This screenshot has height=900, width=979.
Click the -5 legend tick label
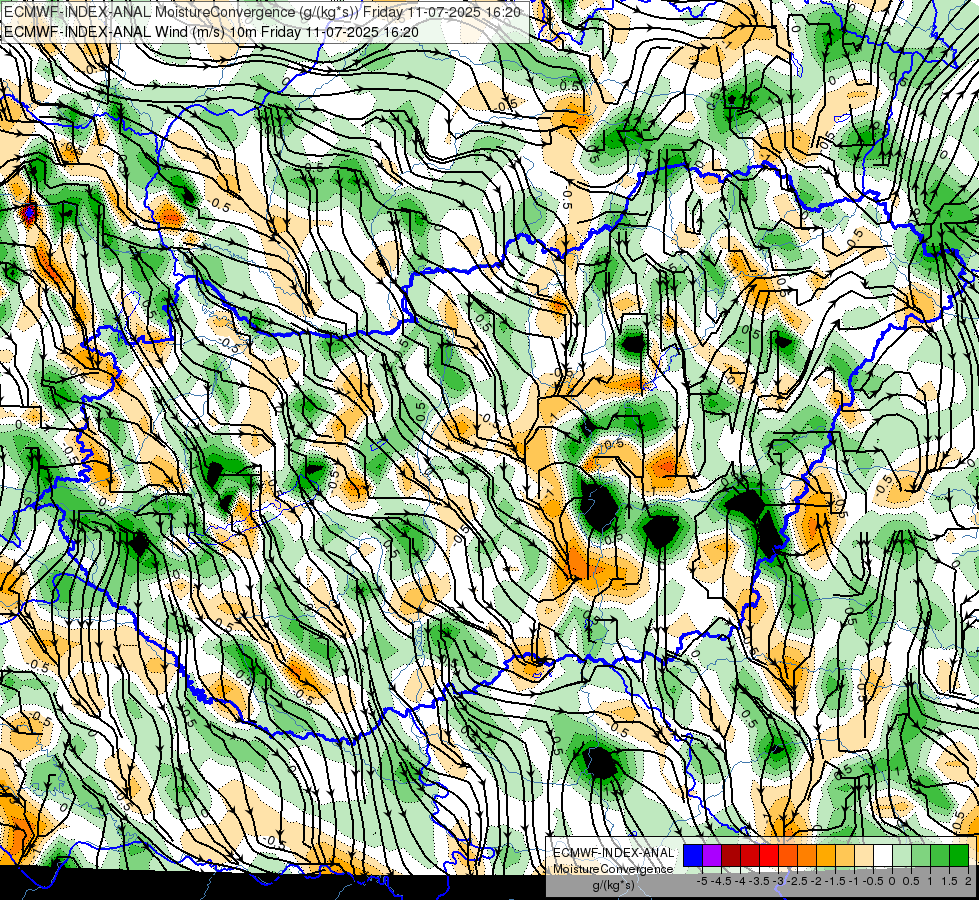coord(702,881)
